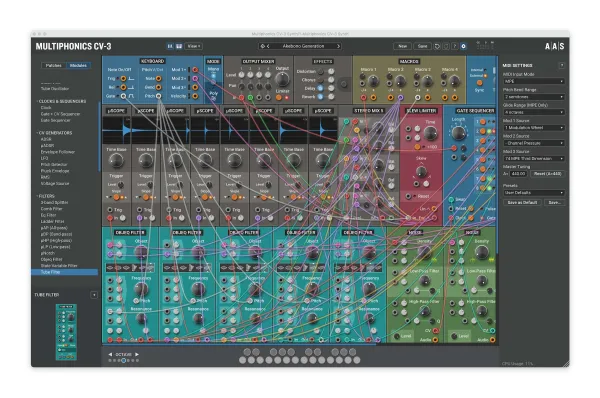The height and width of the screenshot is (398, 600).
Task: Click the Save button in top toolbar
Action: click(x=422, y=46)
